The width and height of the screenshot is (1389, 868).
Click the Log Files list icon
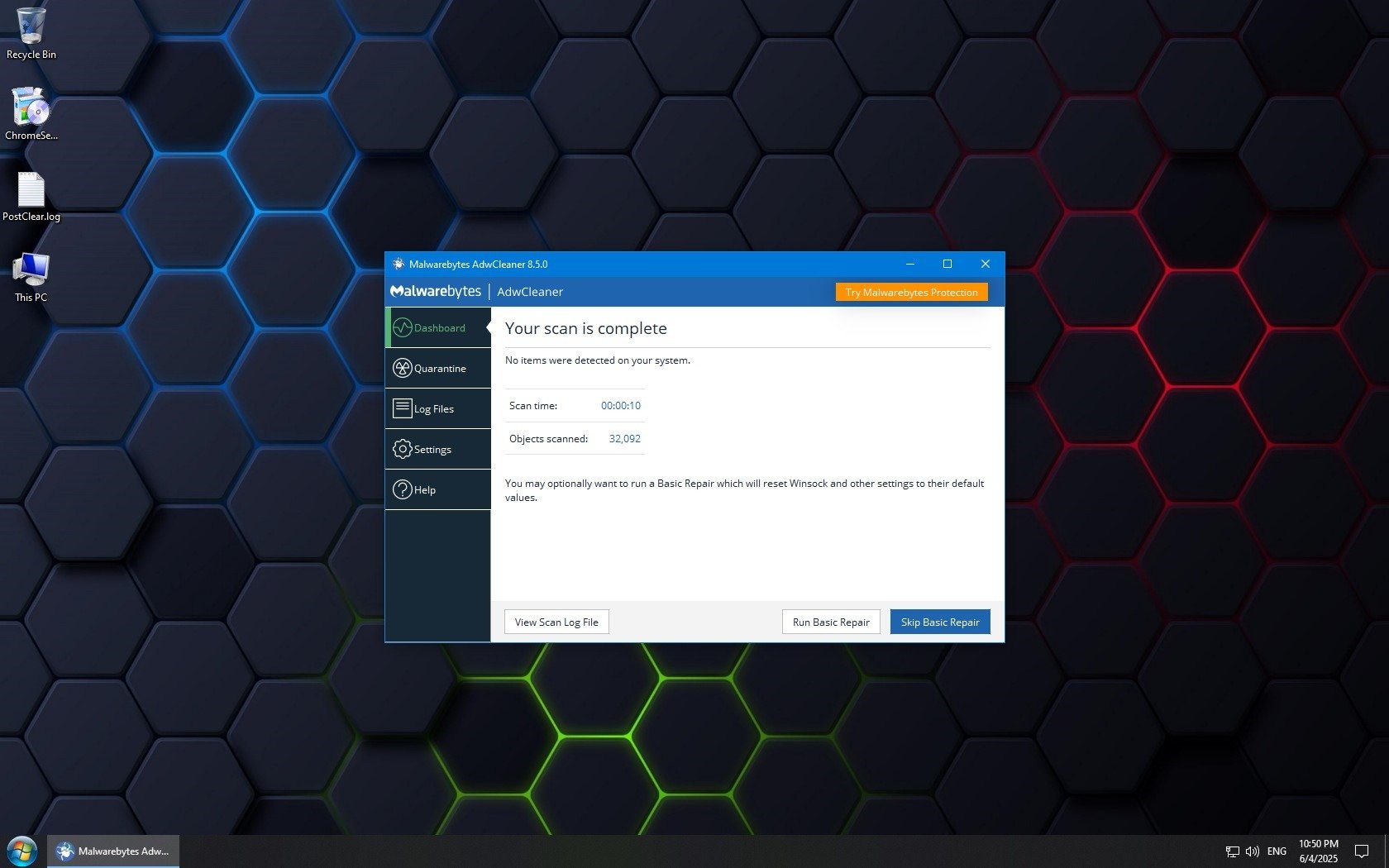402,408
